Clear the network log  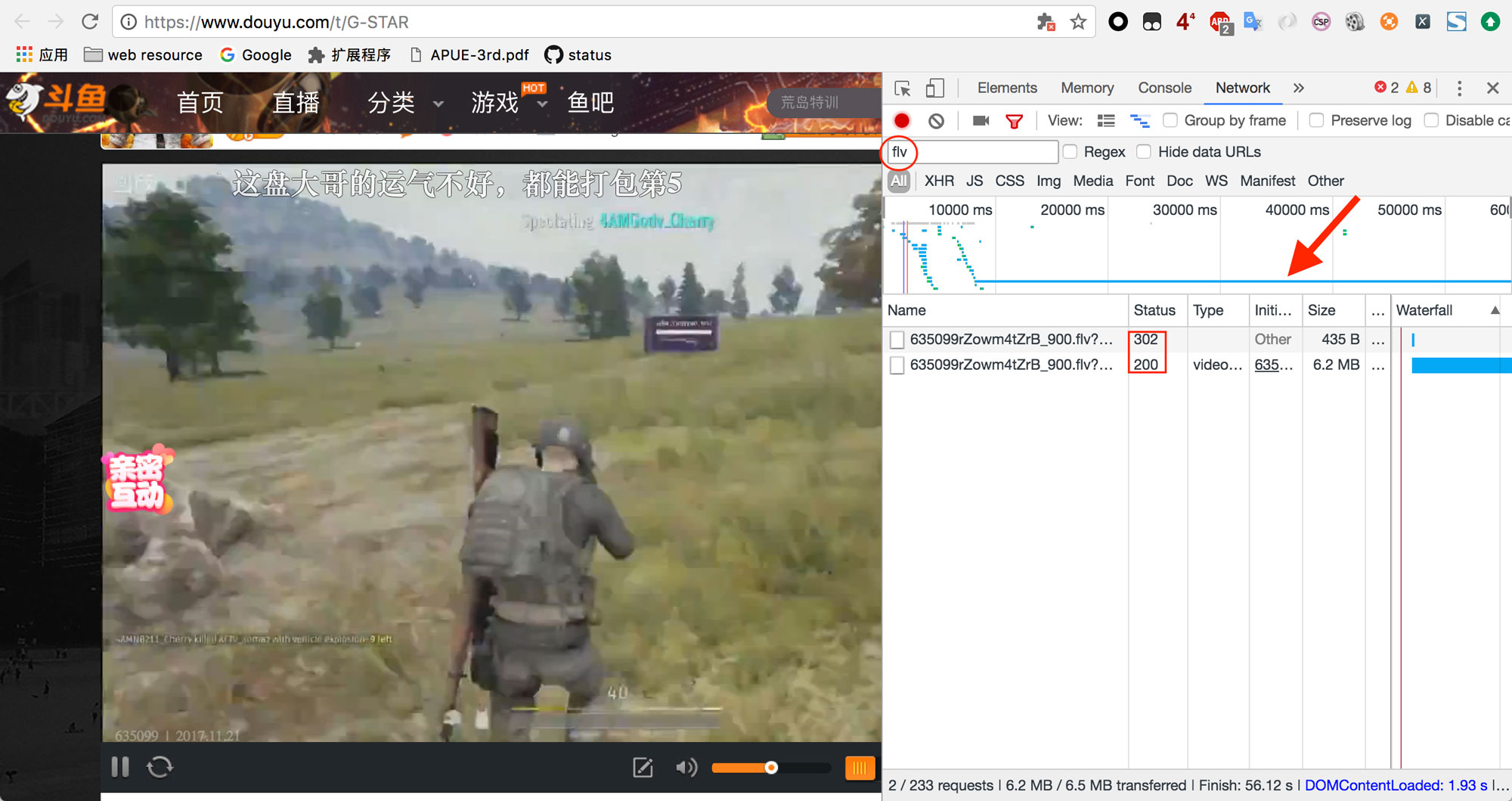point(936,120)
